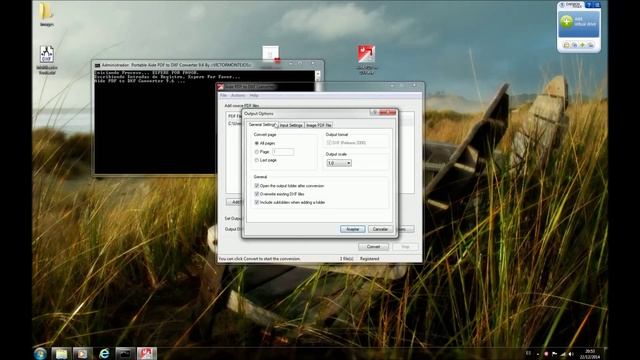Select the command prompt taskbar icon
This screenshot has height=360, width=640.
click(x=125, y=353)
